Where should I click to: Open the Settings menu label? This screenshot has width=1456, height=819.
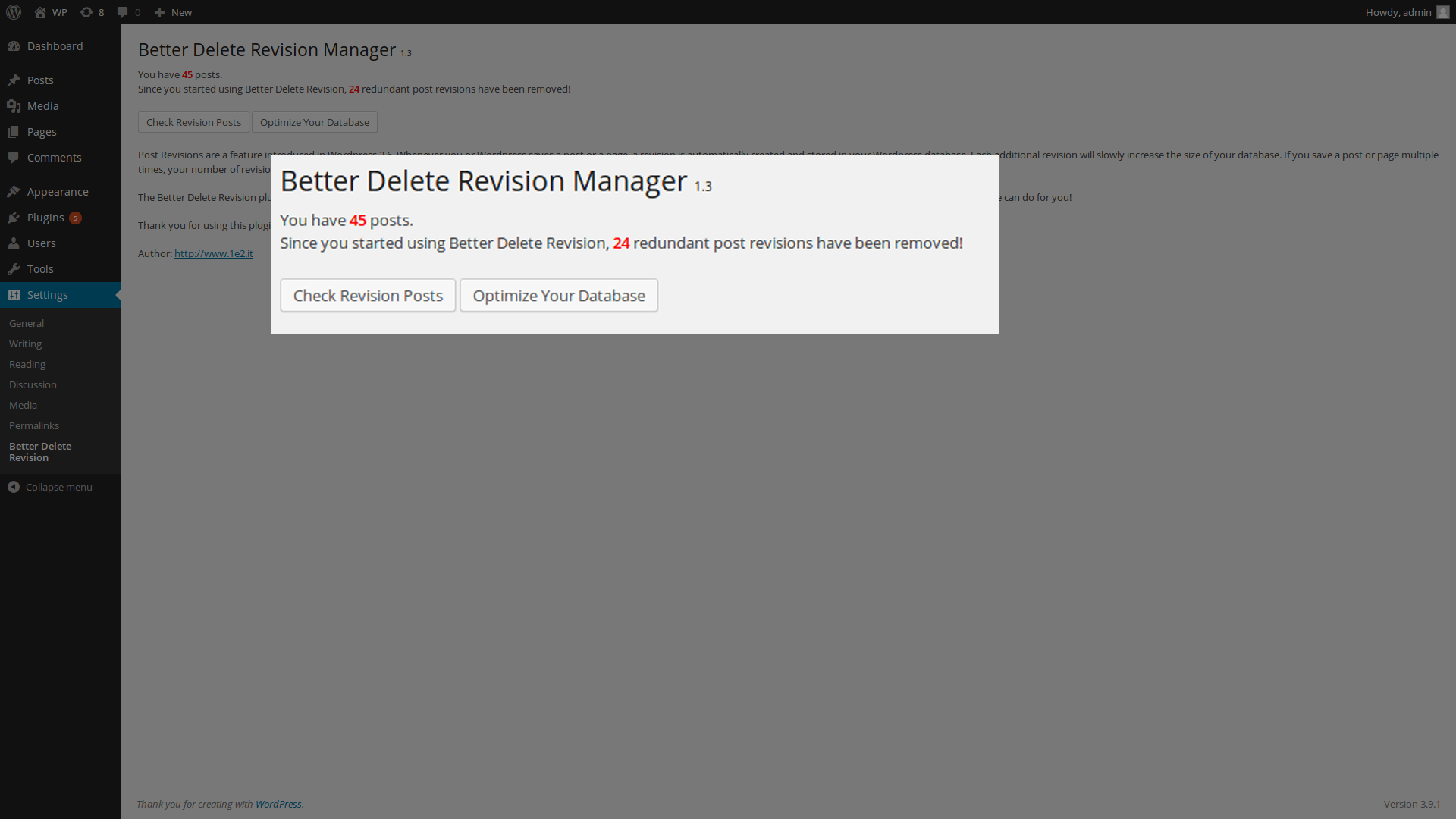pos(48,295)
